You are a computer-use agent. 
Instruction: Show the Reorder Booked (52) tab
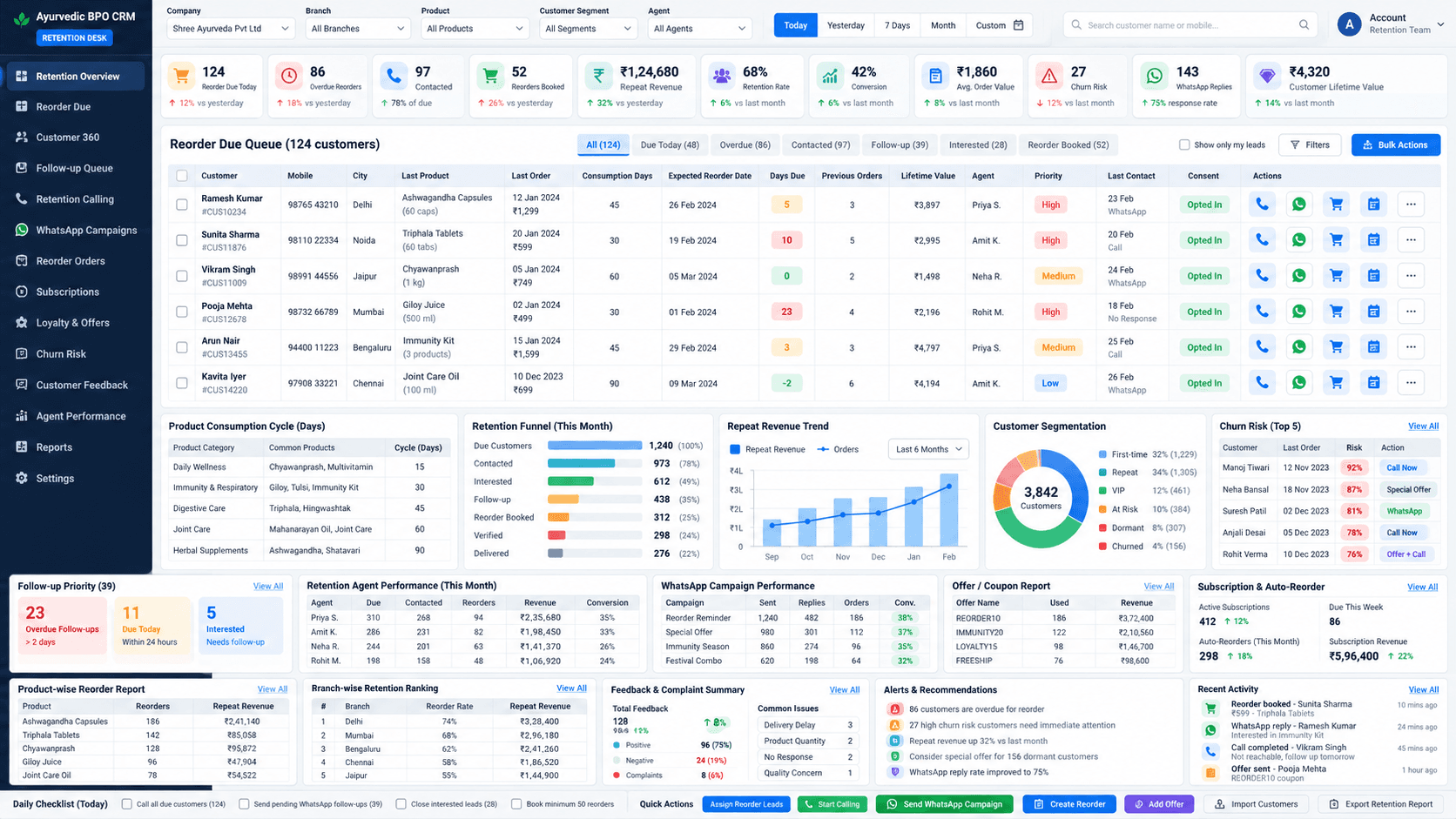click(x=1068, y=145)
